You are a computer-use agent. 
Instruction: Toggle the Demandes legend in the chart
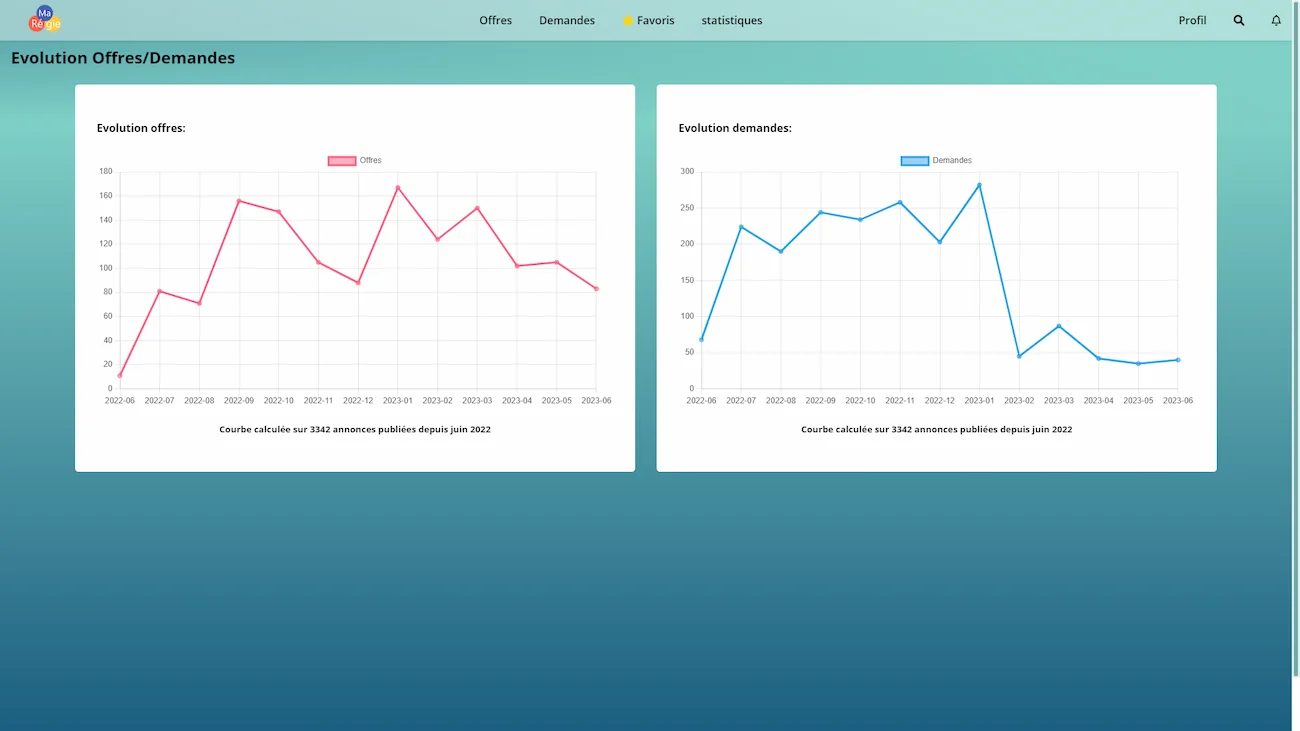952,161
